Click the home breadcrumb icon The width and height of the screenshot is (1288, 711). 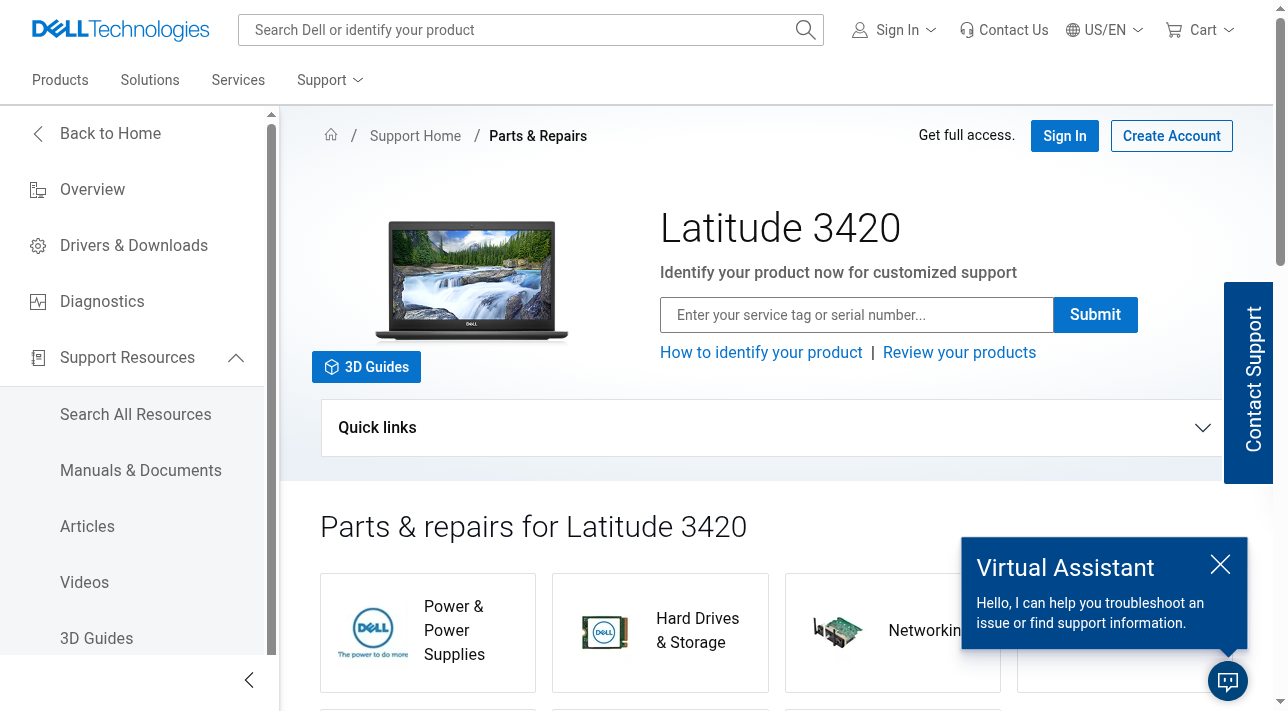[331, 135]
